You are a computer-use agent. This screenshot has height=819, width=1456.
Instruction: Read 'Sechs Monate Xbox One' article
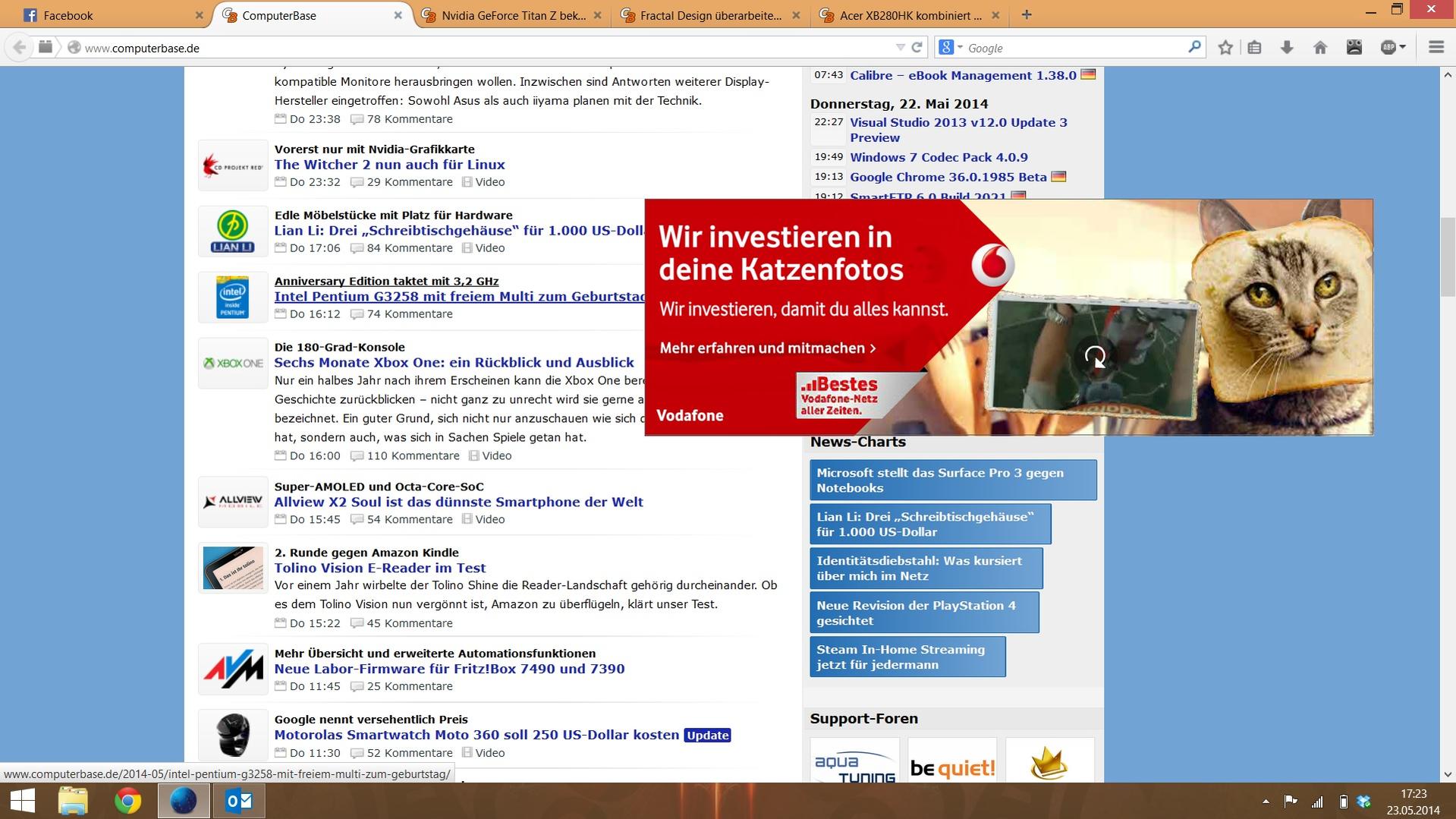coord(454,363)
